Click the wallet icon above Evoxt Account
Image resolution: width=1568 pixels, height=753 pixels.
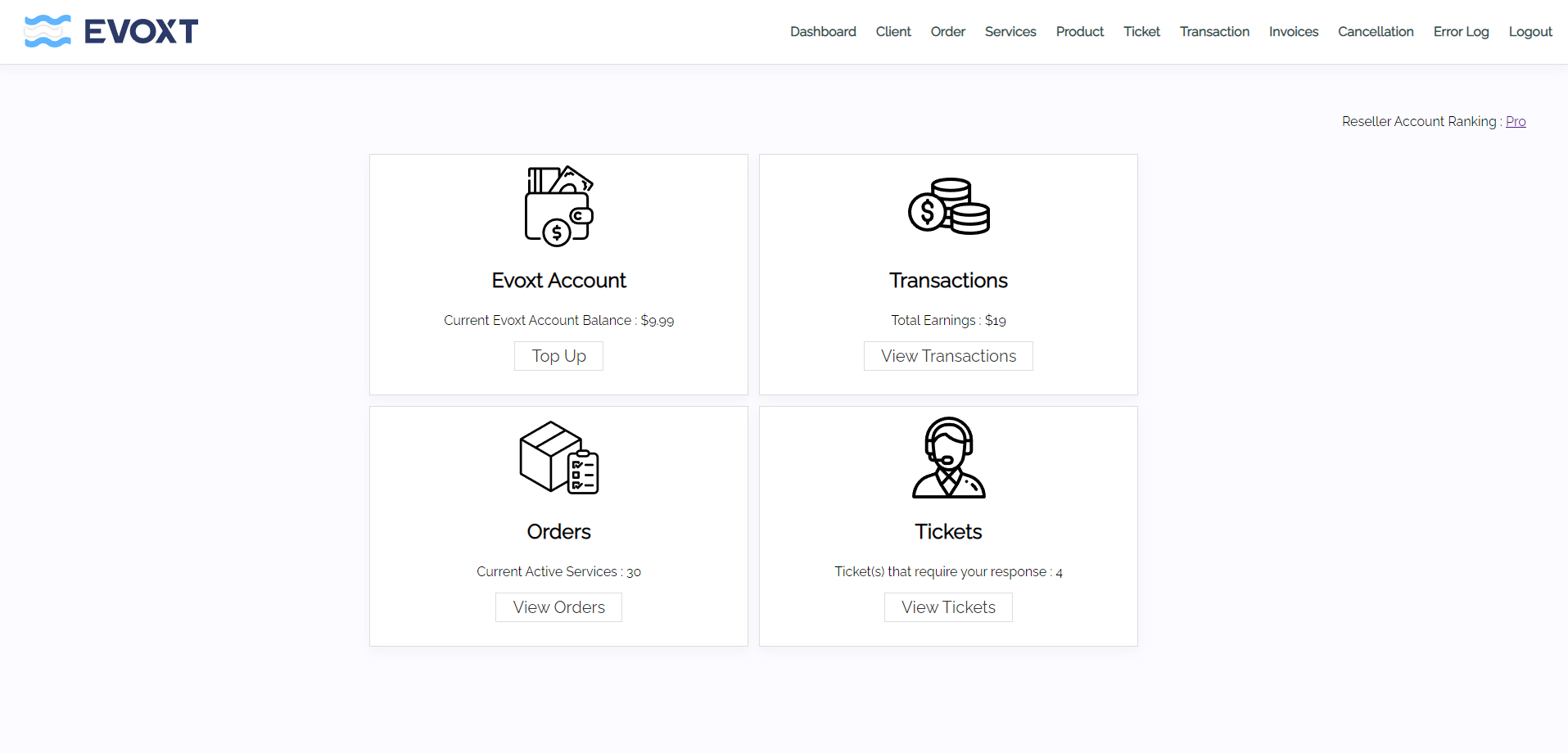[x=558, y=206]
